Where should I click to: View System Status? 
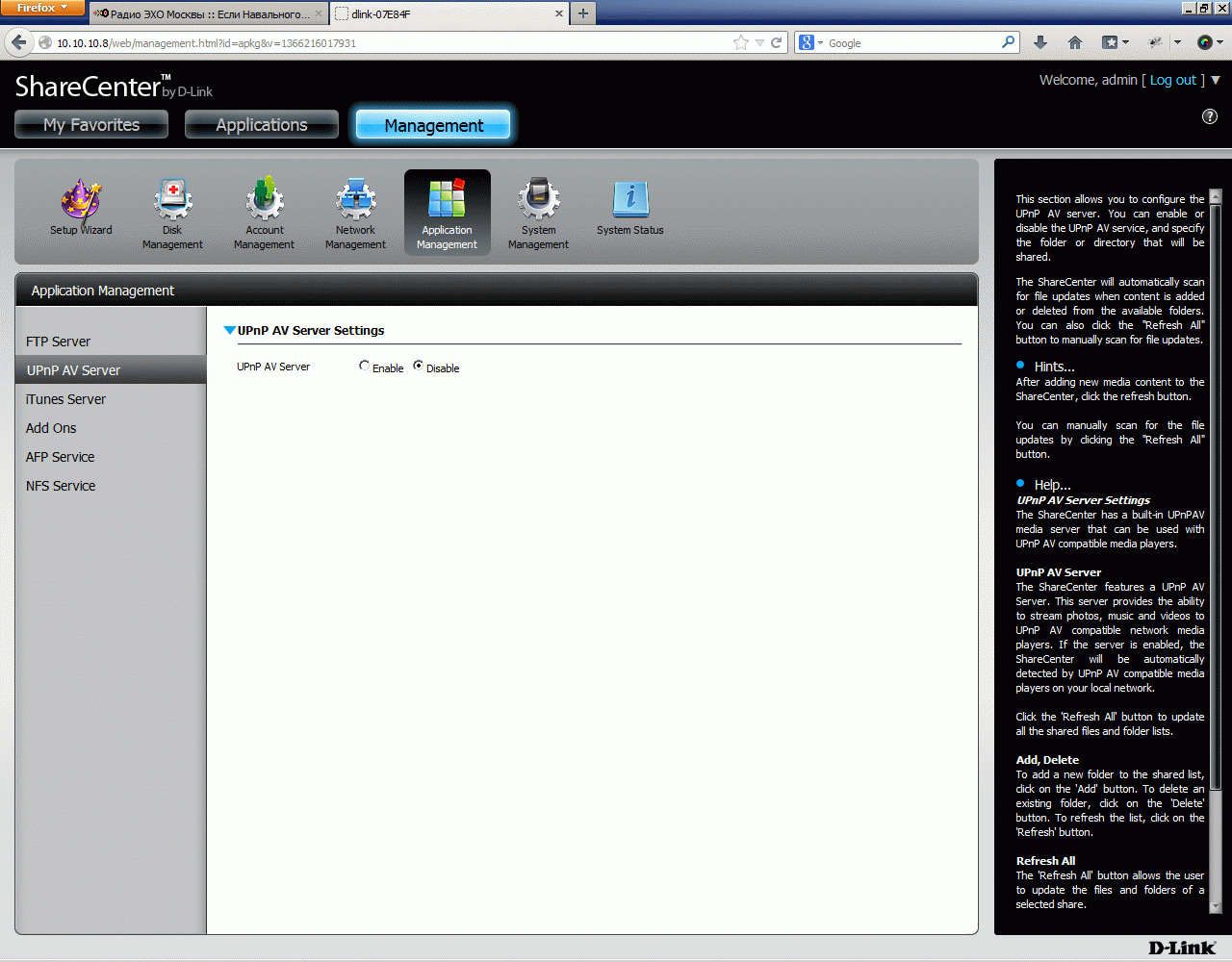coord(630,207)
